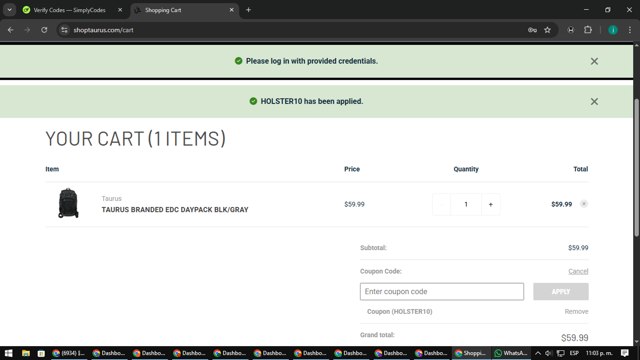
Task: View site information icon in address bar
Action: tap(64, 30)
